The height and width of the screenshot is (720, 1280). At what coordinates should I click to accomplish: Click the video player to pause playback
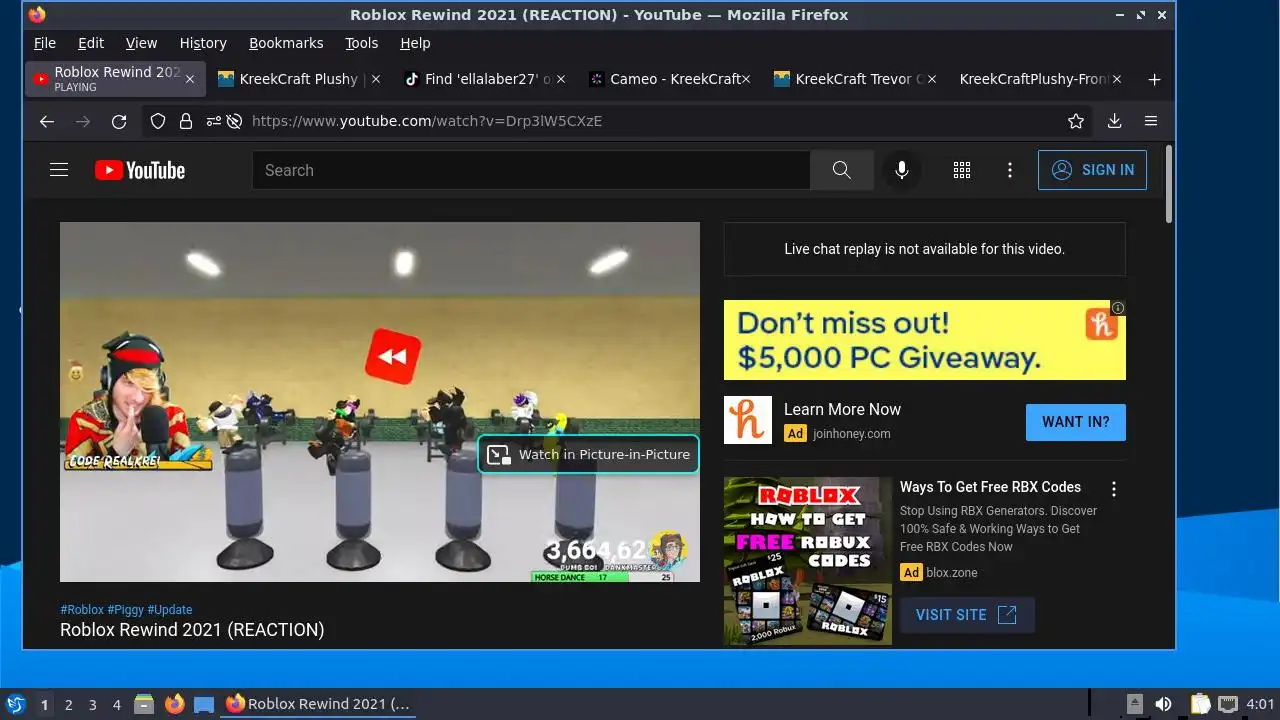pos(380,402)
